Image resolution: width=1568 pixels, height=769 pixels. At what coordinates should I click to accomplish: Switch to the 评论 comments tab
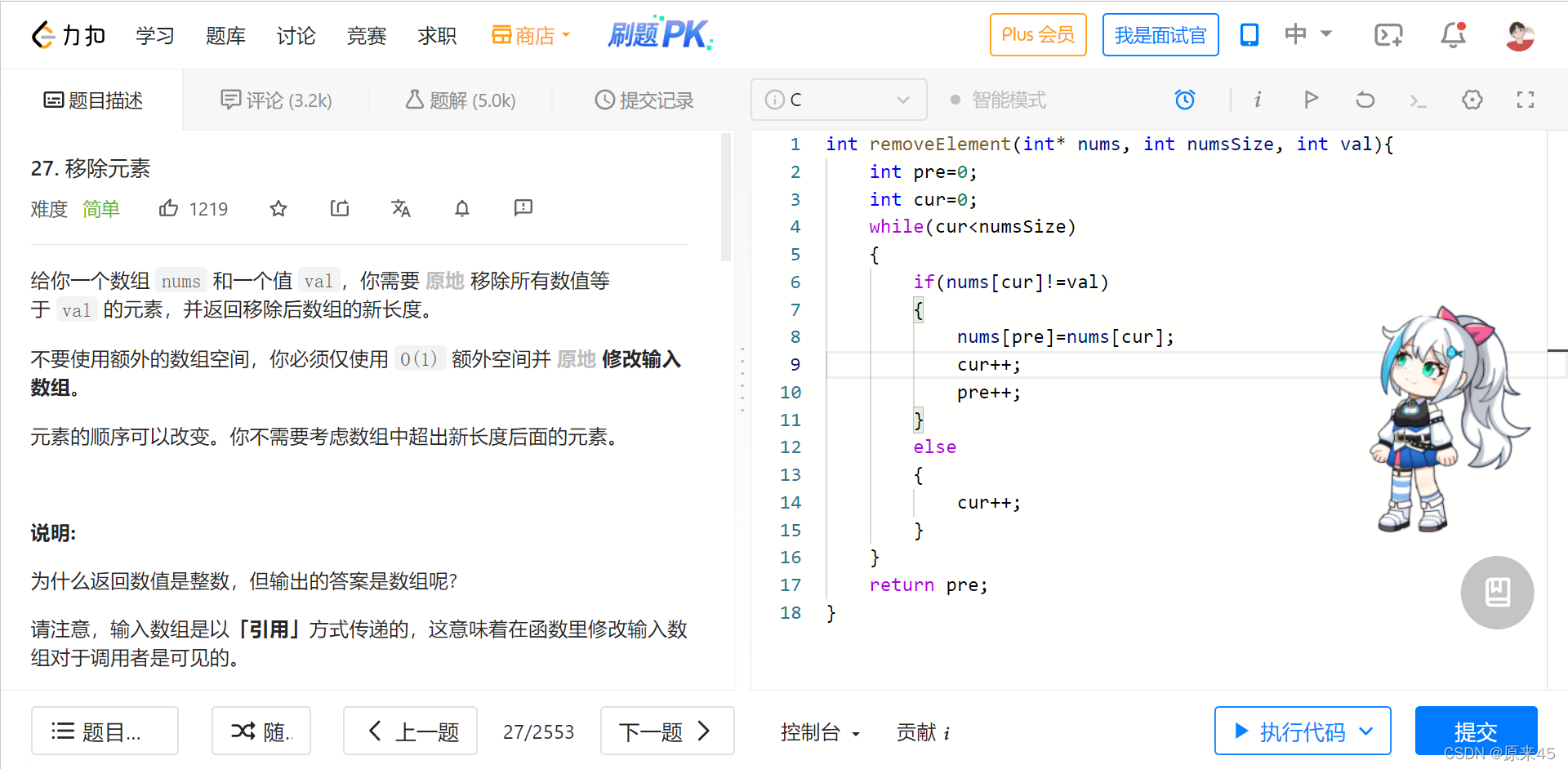pos(276,100)
